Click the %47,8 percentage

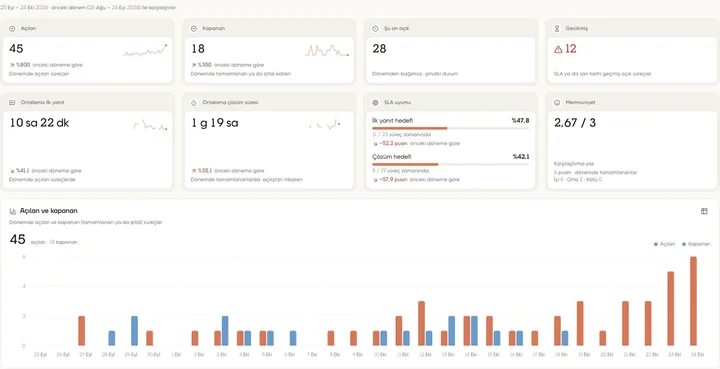(x=520, y=121)
